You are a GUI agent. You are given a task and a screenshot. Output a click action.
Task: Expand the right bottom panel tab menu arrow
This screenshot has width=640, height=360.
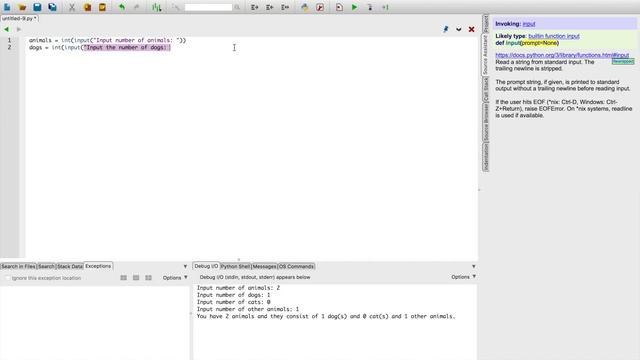coord(473,267)
